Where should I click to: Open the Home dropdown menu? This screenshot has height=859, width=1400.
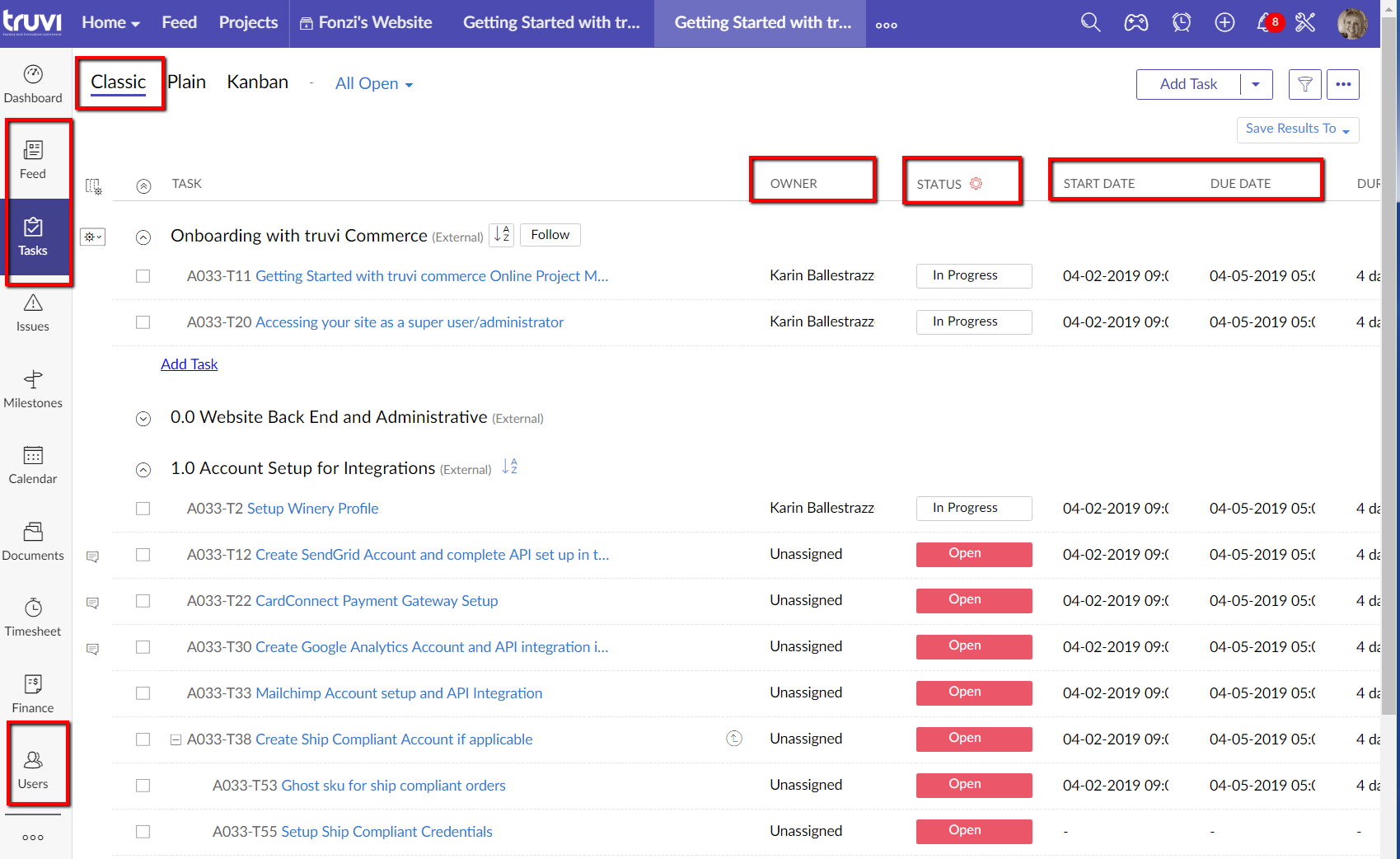tap(111, 23)
